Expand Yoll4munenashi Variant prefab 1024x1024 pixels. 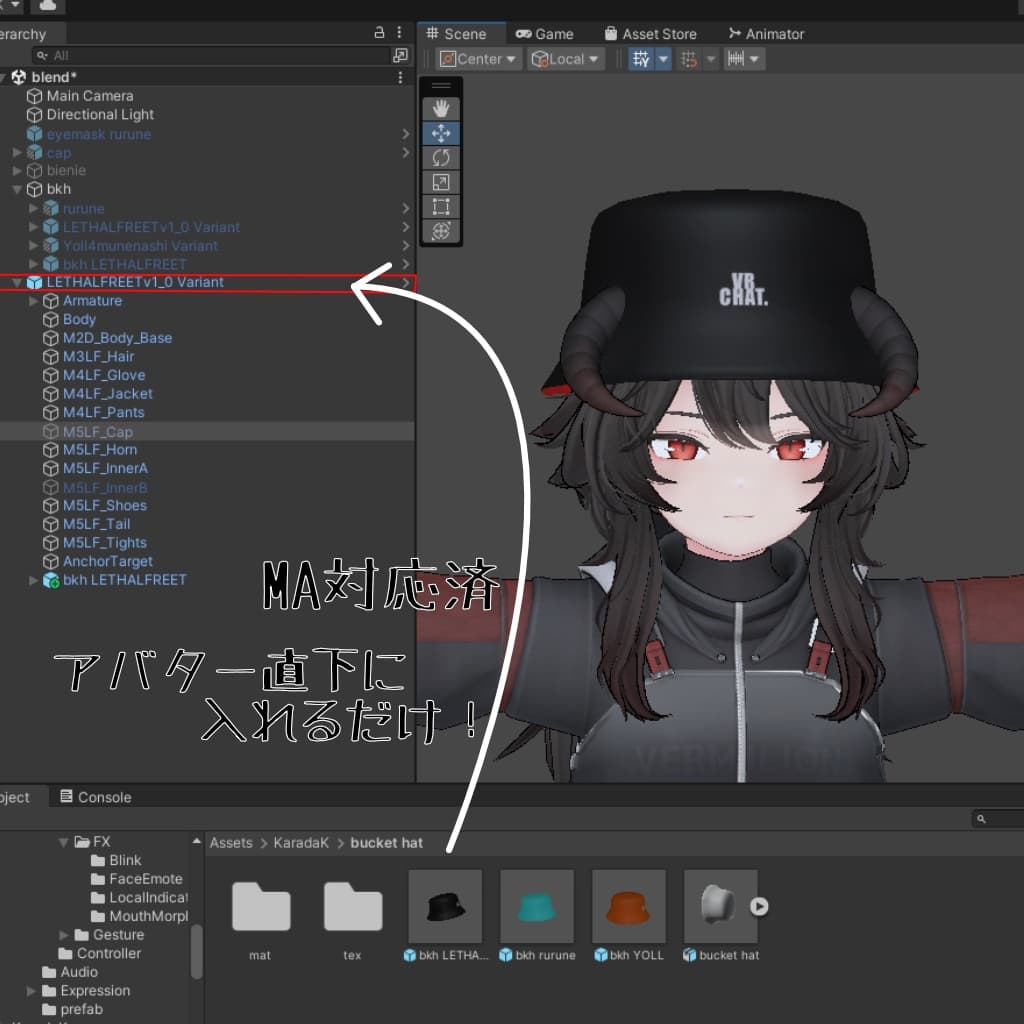click(34, 246)
